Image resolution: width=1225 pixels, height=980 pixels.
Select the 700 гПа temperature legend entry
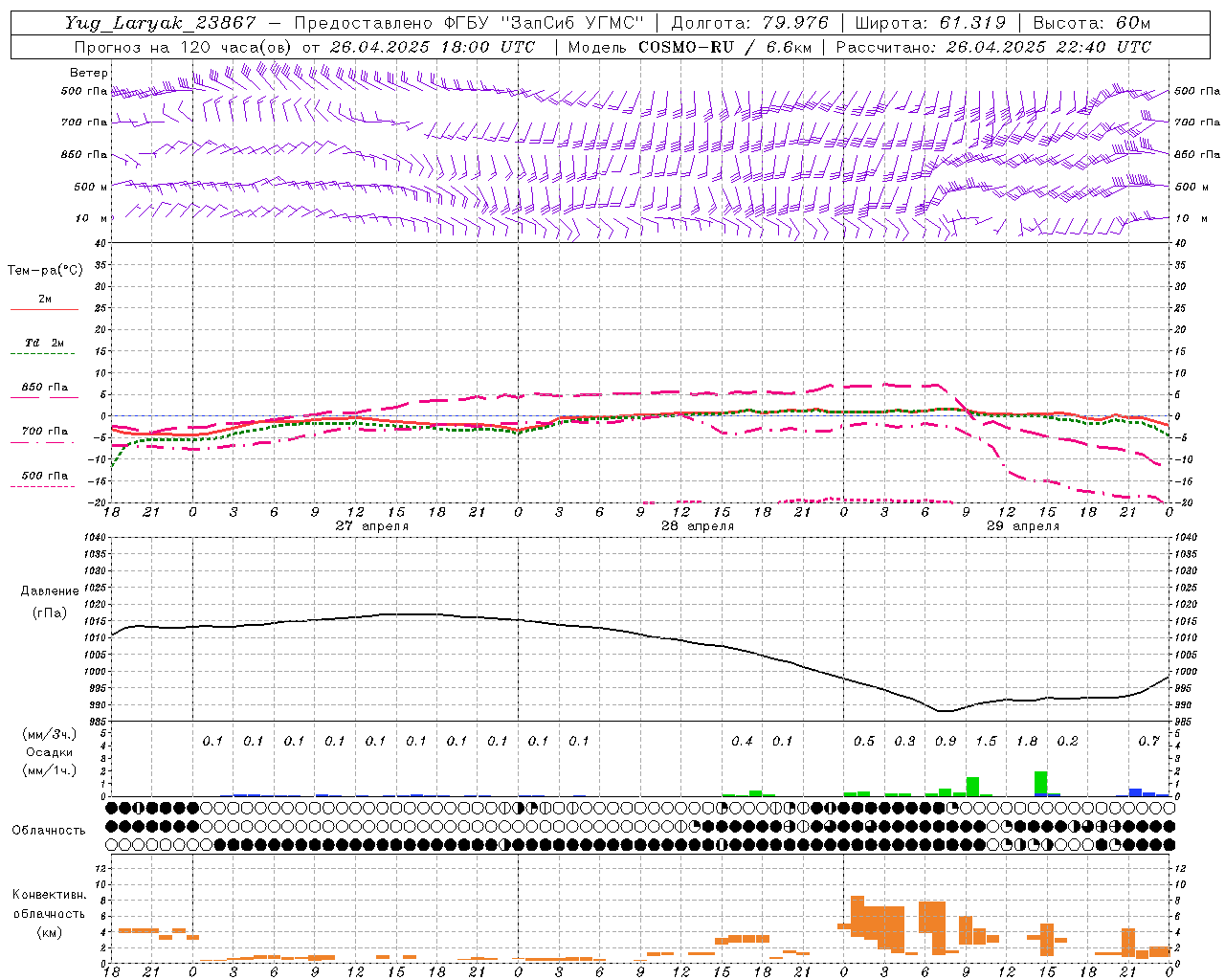[x=44, y=432]
